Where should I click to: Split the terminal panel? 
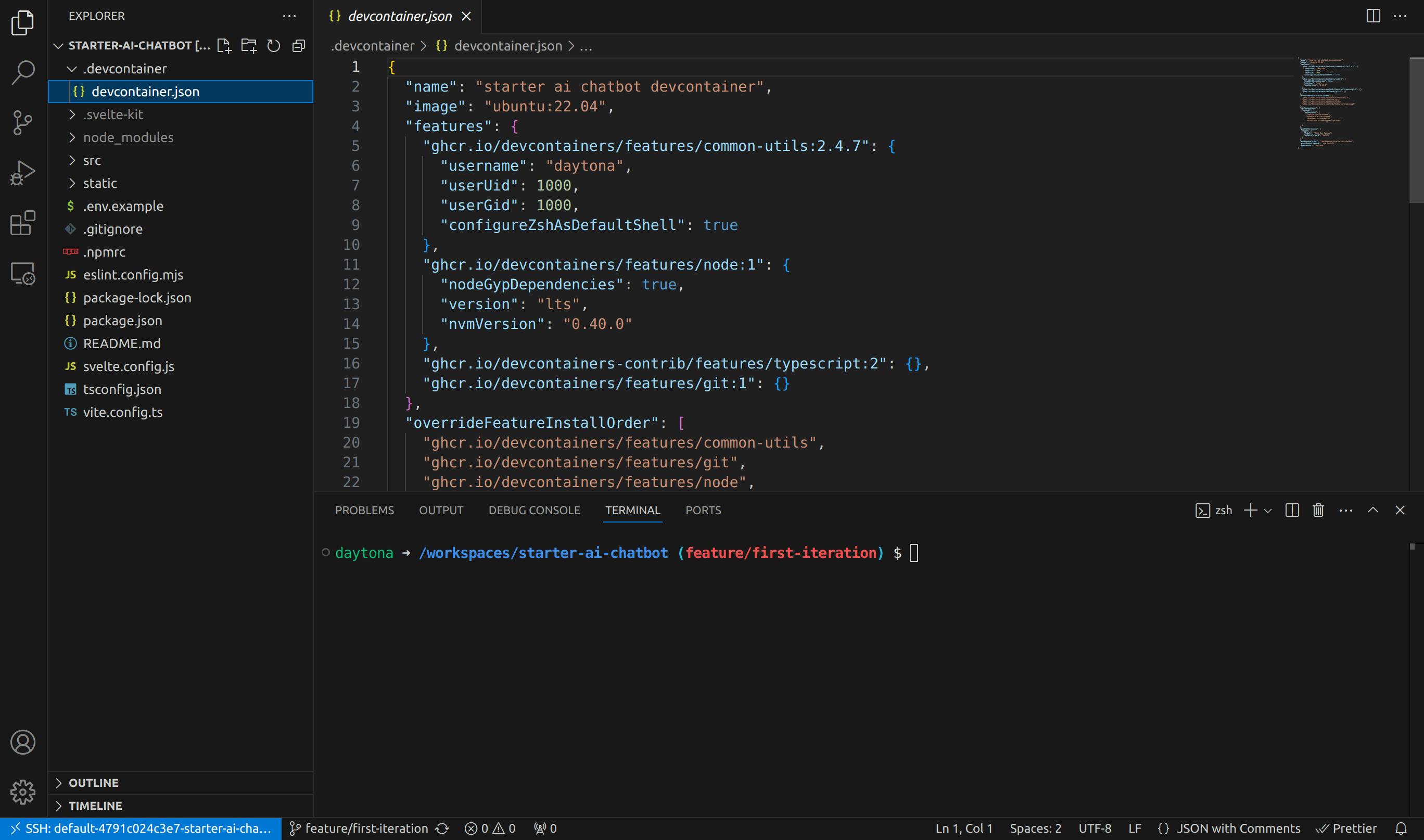[1292, 510]
